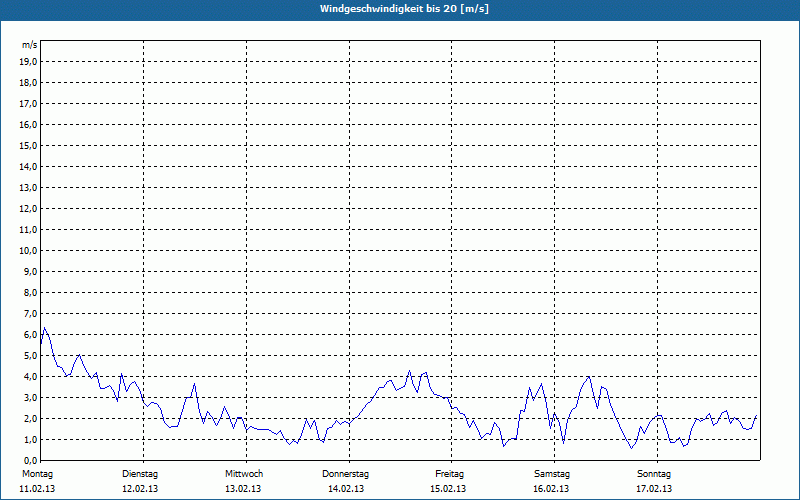Click the 'Samstag' day label
800x500 pixels.
[552, 474]
